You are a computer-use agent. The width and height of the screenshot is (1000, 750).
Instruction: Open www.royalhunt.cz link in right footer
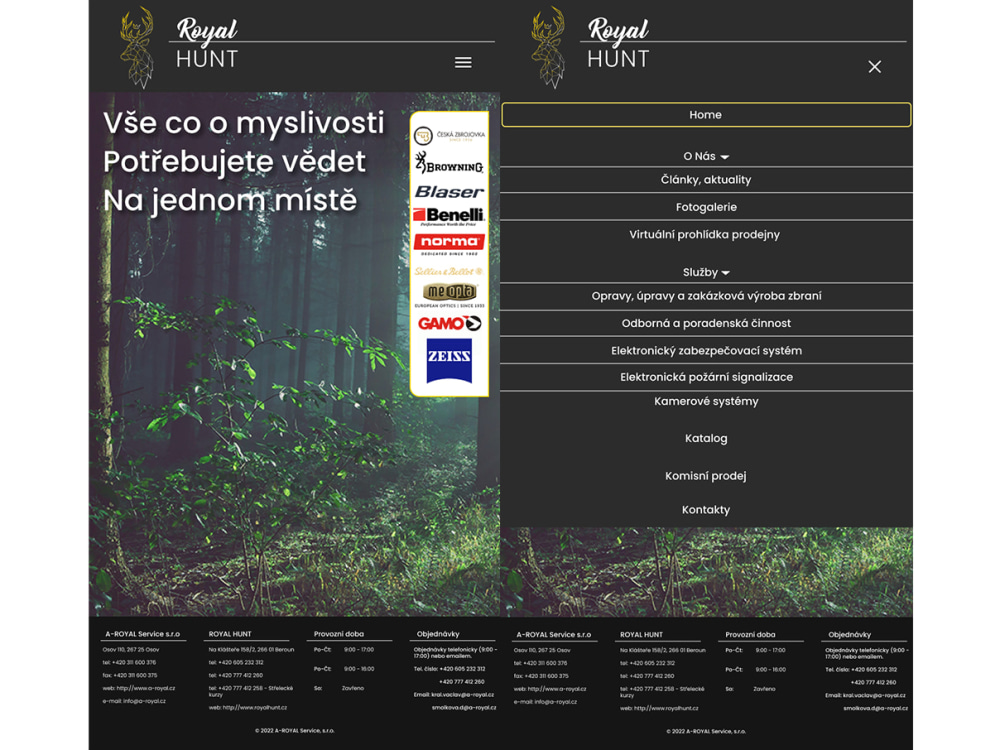(x=666, y=708)
